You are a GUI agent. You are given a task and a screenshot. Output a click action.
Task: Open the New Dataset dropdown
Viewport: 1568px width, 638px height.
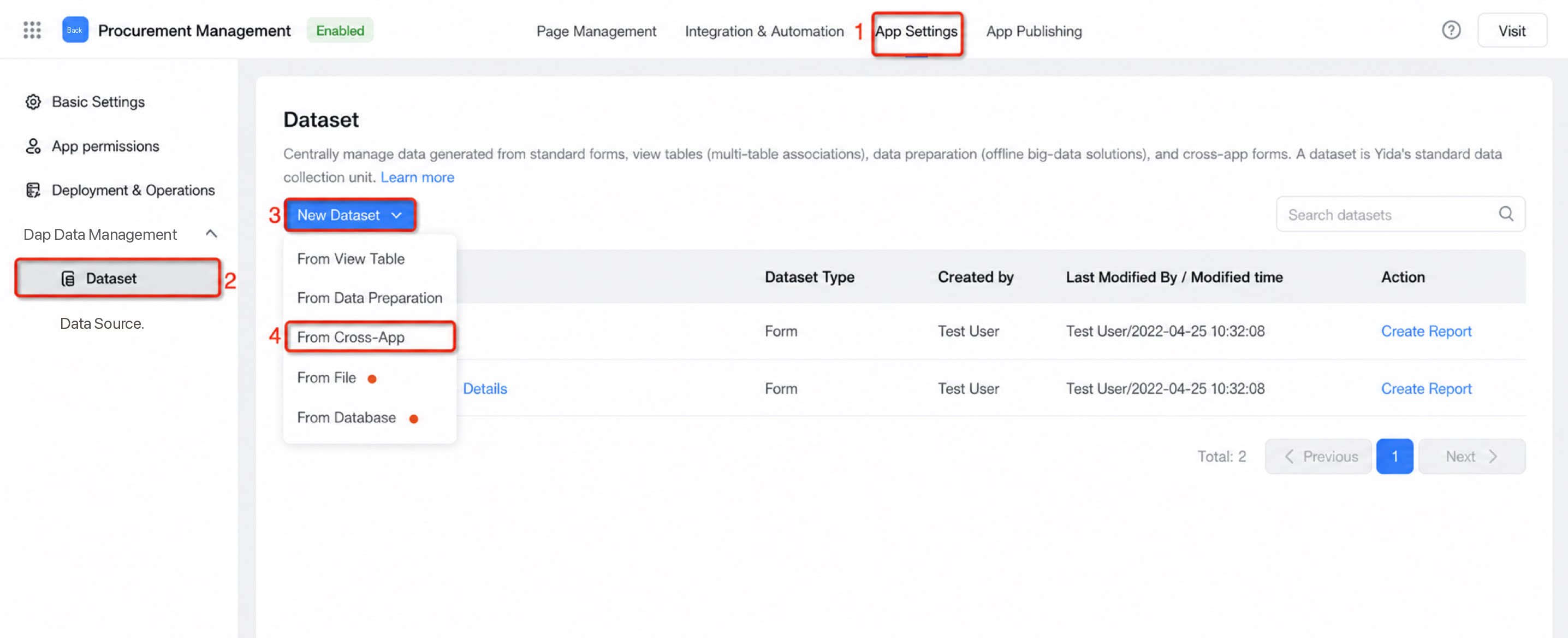[350, 215]
